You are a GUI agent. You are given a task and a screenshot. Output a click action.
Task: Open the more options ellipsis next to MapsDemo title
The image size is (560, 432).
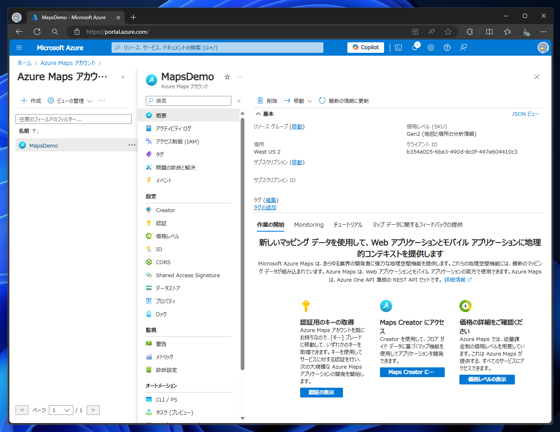pyautogui.click(x=240, y=77)
